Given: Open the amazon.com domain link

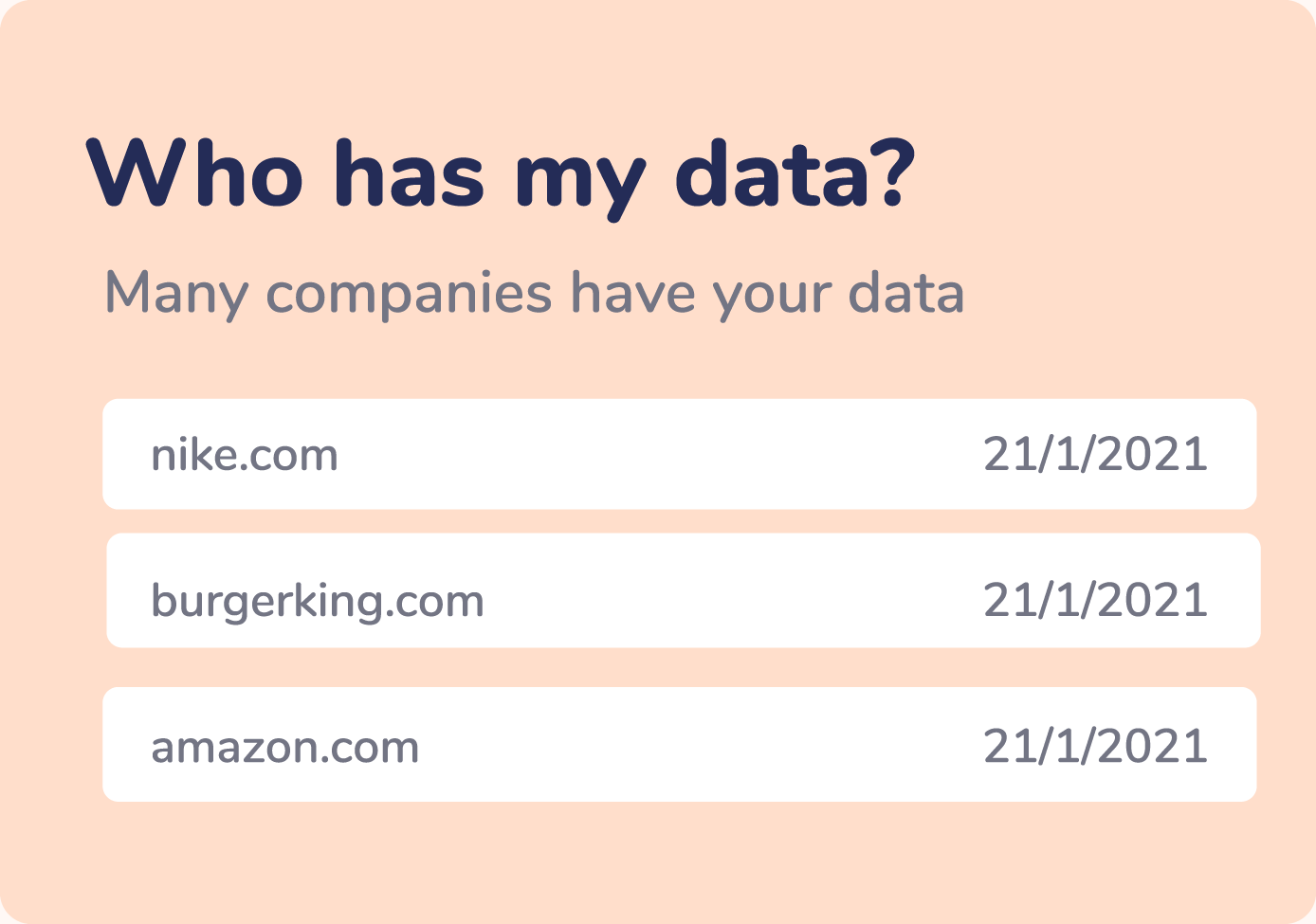Looking at the screenshot, I should click(x=284, y=748).
